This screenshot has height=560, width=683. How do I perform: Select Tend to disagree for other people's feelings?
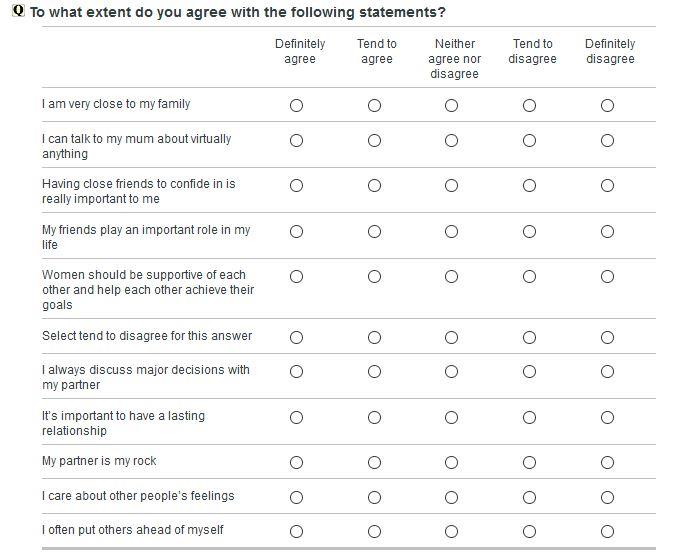[x=529, y=497]
